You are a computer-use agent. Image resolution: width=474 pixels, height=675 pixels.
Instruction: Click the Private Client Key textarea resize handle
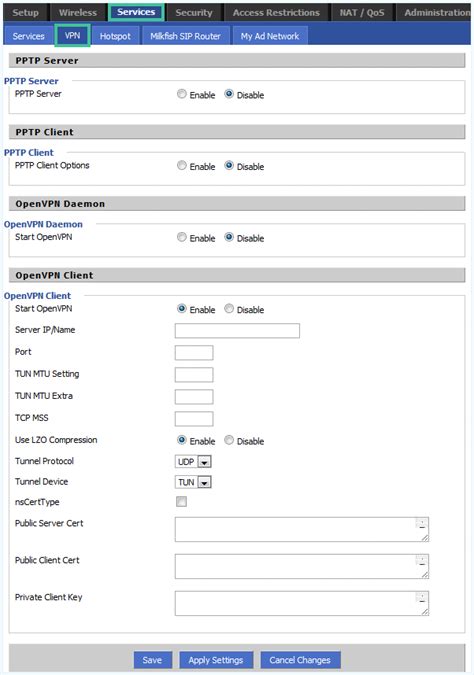click(425, 612)
